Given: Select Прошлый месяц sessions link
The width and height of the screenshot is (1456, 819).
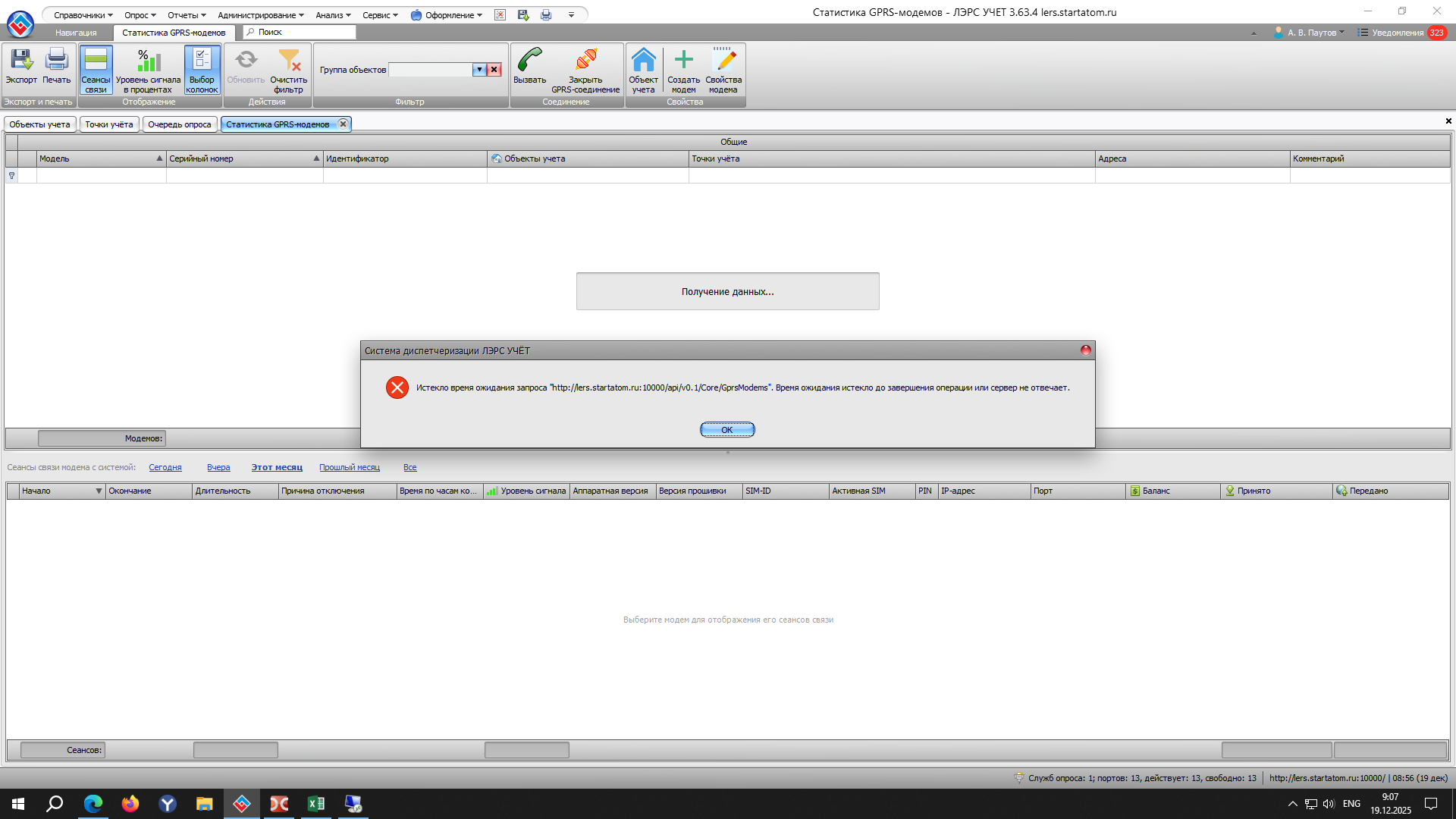Looking at the screenshot, I should (x=349, y=468).
